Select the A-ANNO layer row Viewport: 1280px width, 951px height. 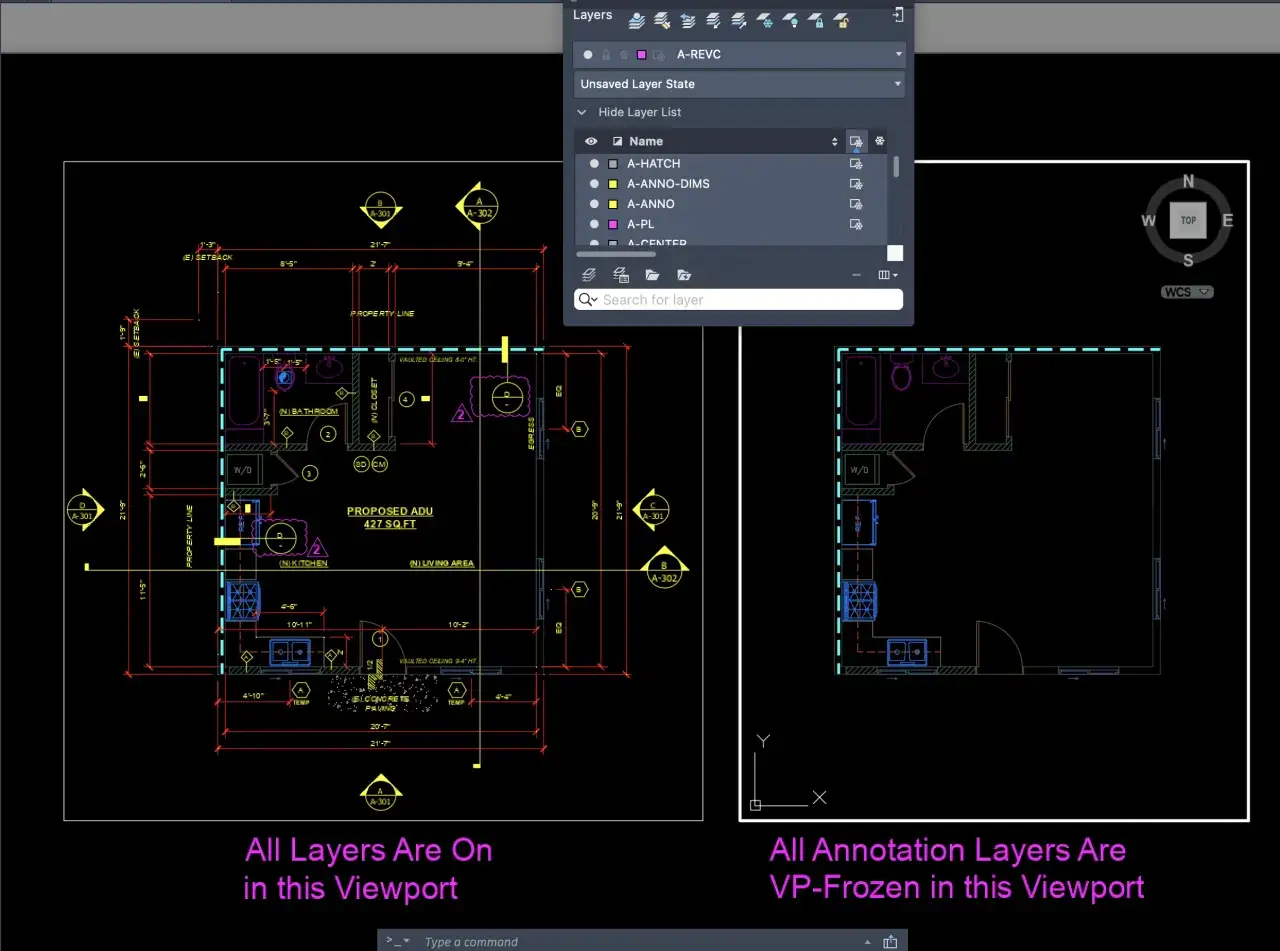[x=730, y=204]
